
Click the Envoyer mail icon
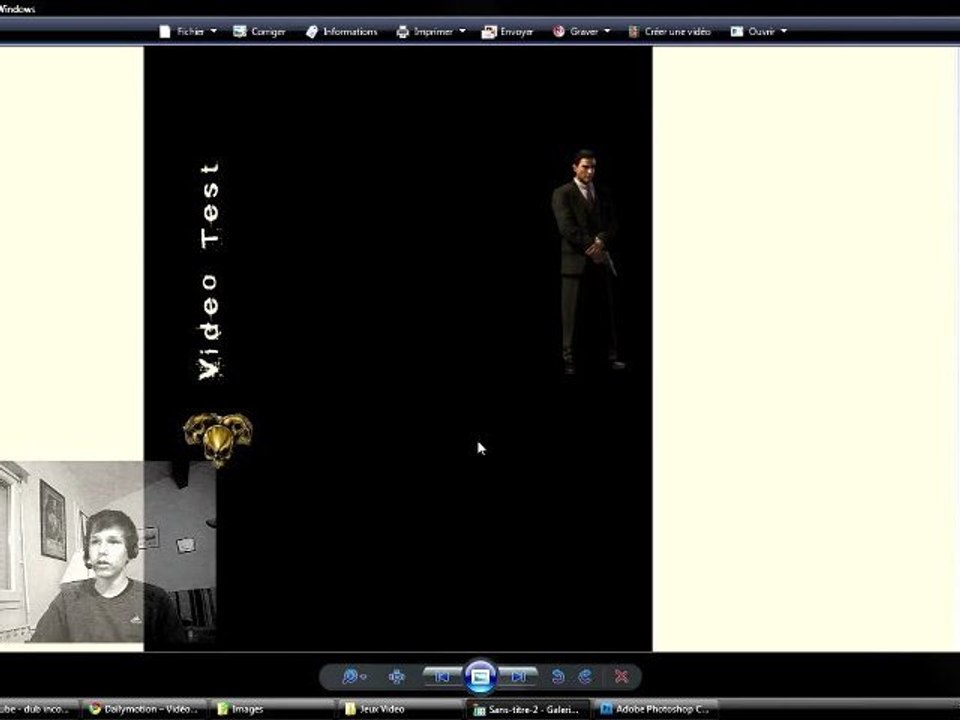(489, 32)
